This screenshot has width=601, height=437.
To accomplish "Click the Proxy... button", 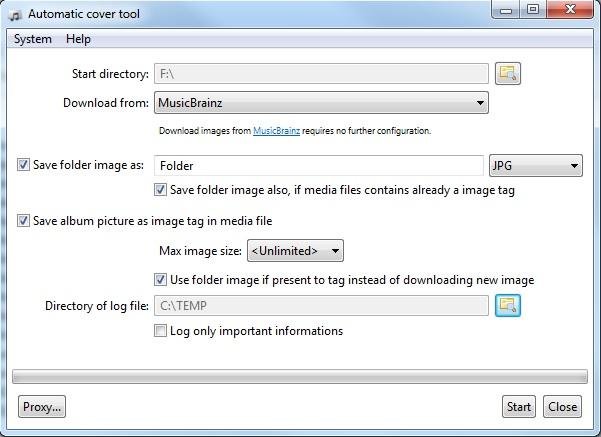I will pos(42,406).
